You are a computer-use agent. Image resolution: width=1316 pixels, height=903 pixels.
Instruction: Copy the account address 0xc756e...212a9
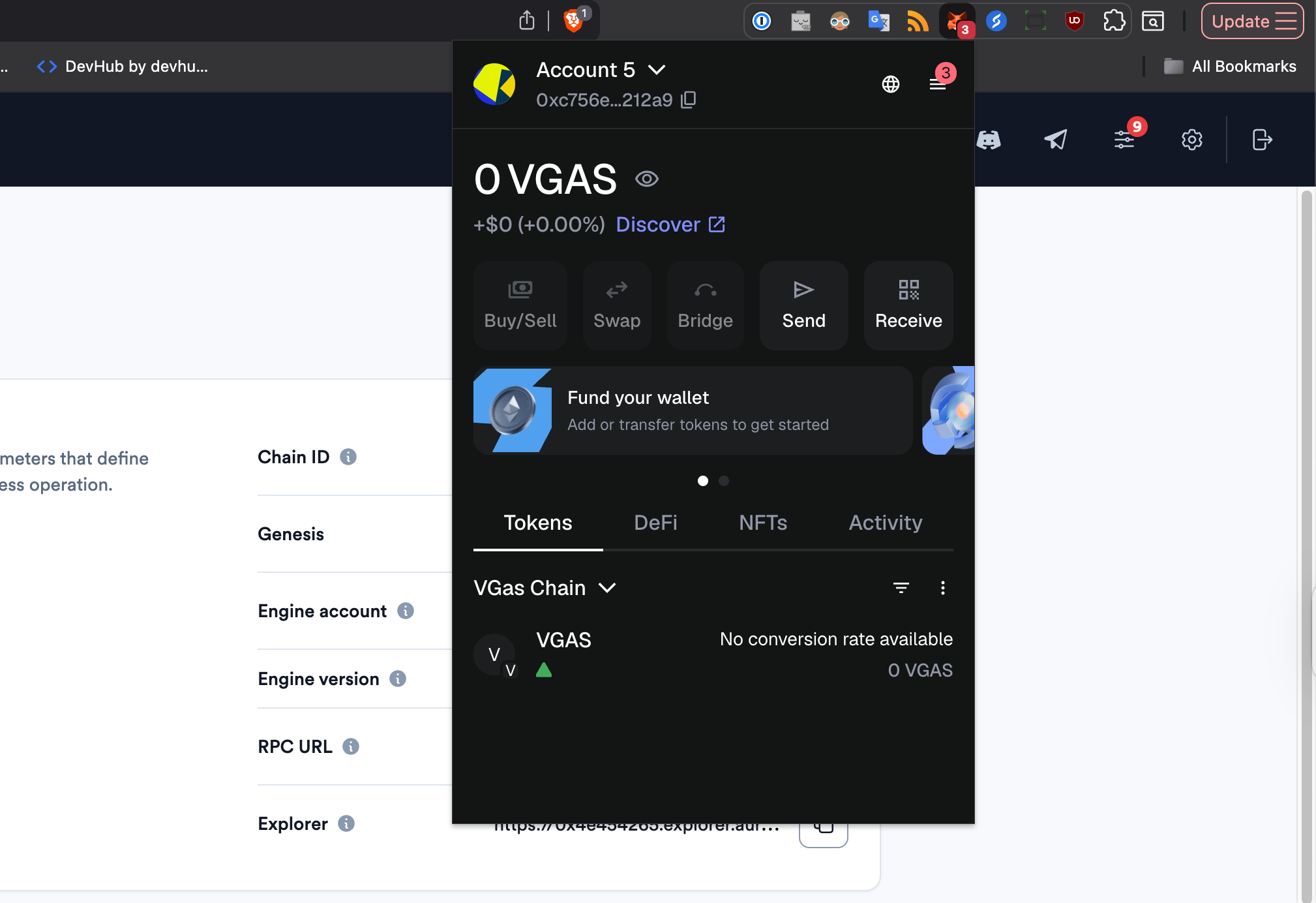pos(689,100)
